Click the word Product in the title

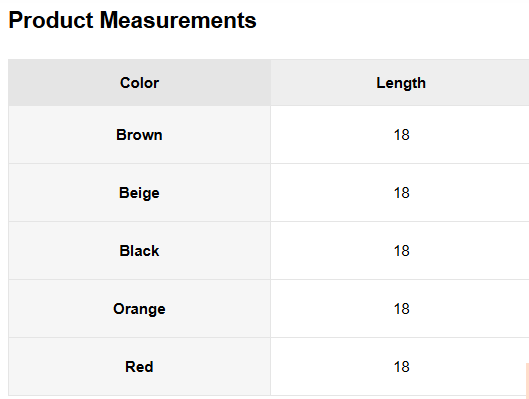click(51, 20)
